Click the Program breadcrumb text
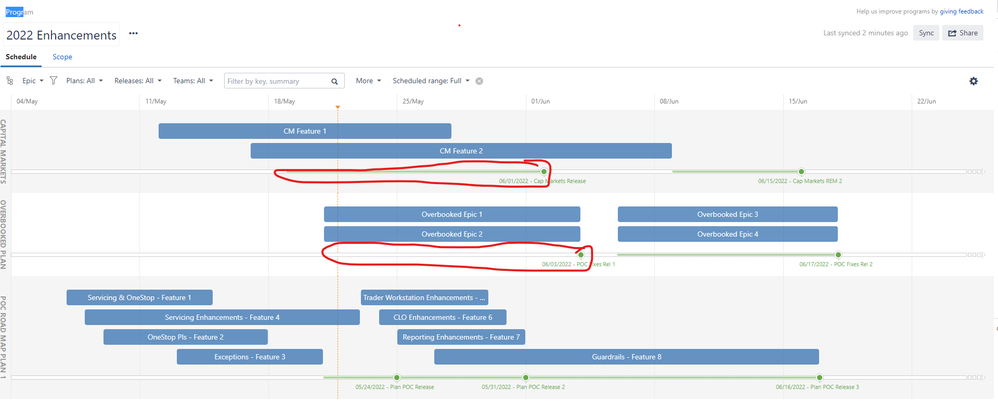Image resolution: width=998 pixels, height=416 pixels. pyautogui.click(x=20, y=12)
